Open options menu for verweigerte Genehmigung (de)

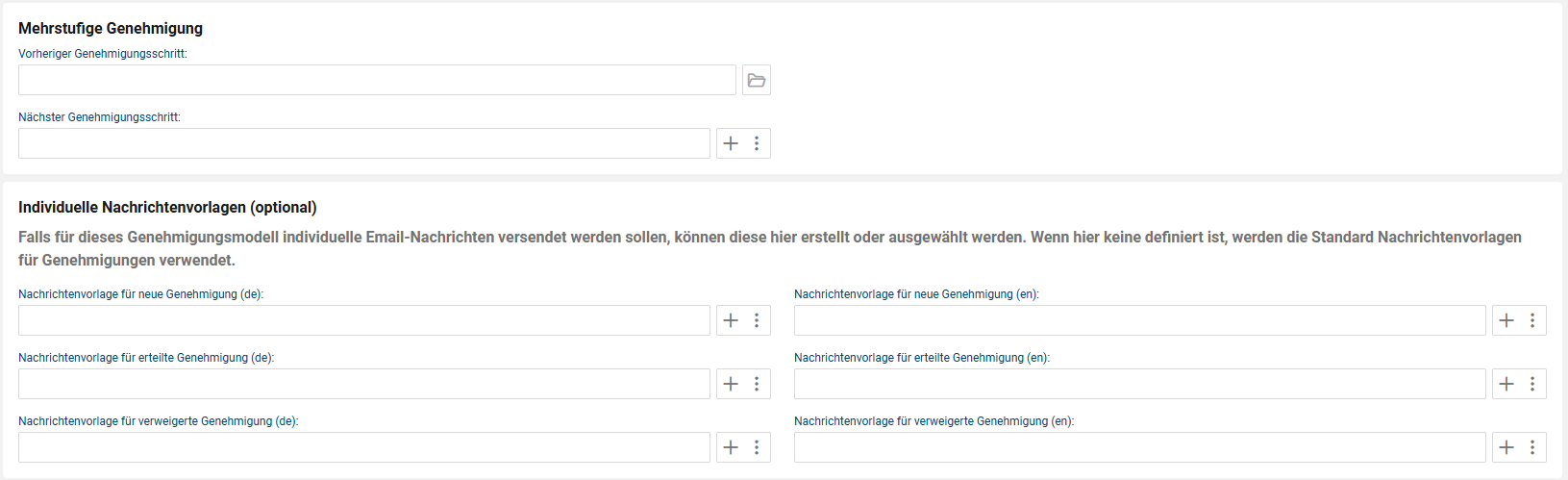757,447
